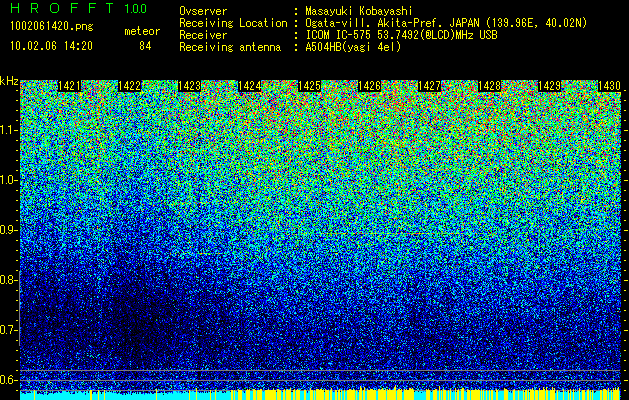Click the 1428 time marker
Image resolution: width=629 pixels, height=400 pixels.
tap(489, 86)
